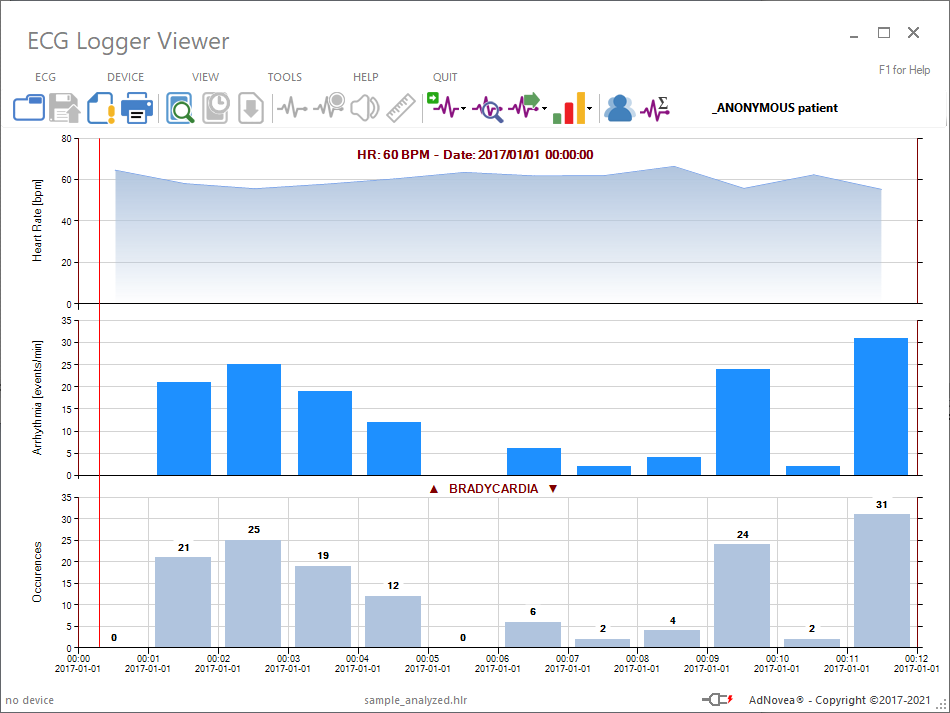This screenshot has height=713, width=950.
Task: Click the download from device icon
Action: [251, 108]
